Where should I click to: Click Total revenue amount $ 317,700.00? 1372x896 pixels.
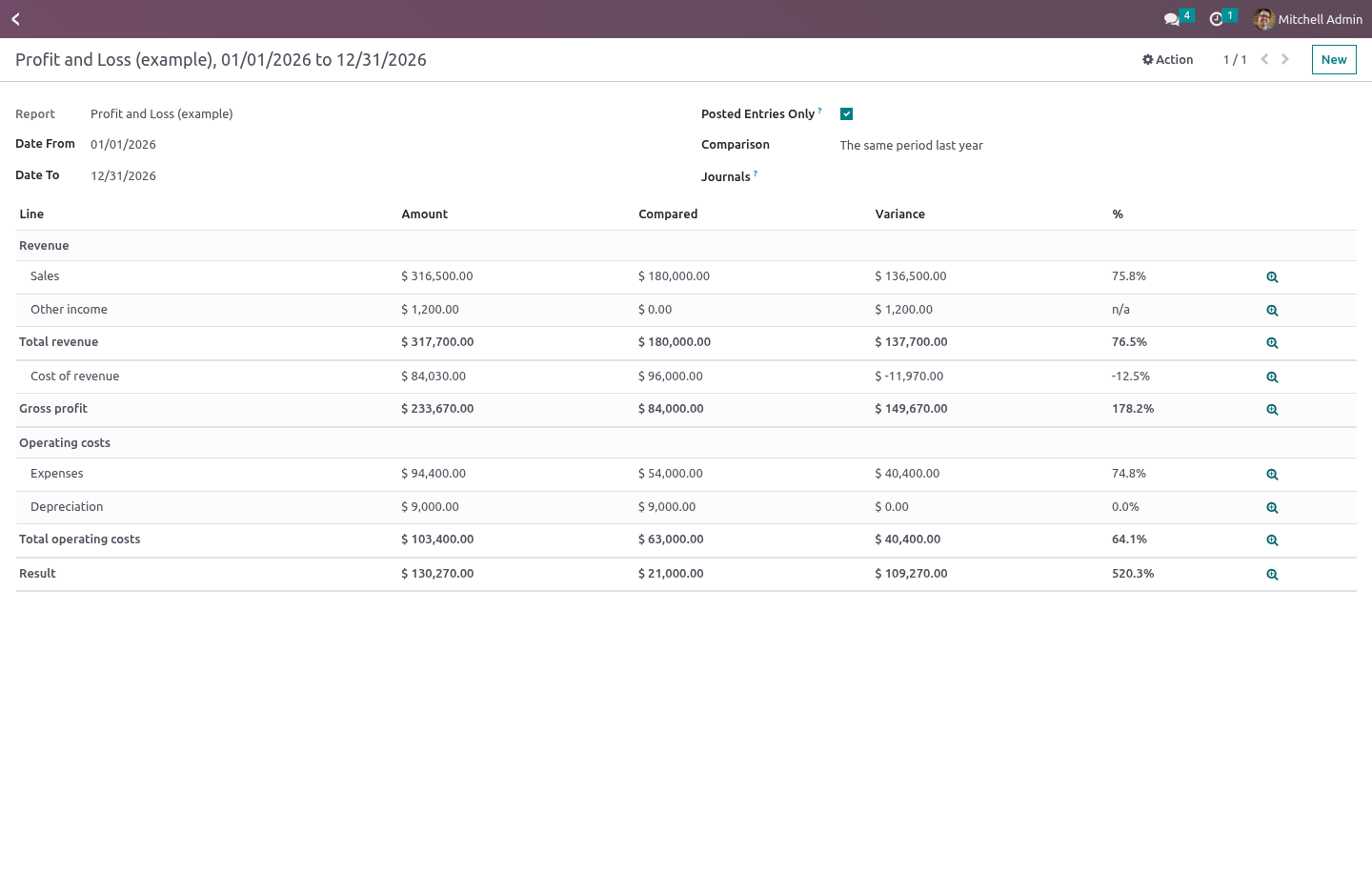tap(437, 342)
